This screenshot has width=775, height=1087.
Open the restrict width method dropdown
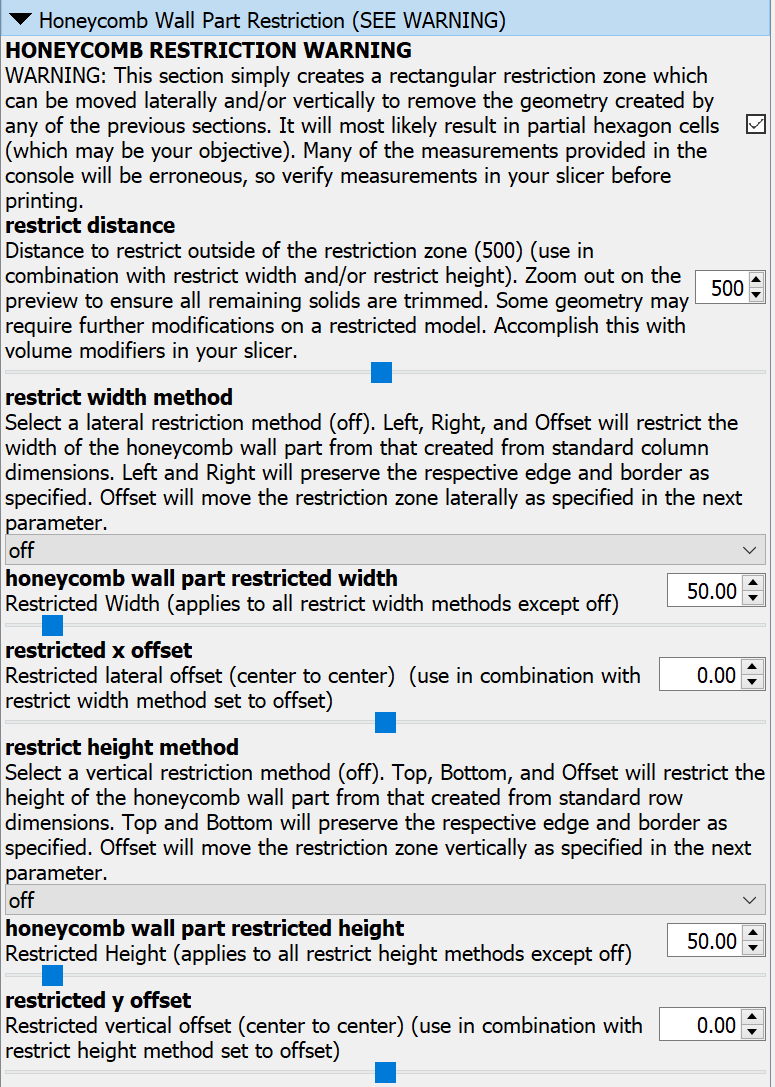[385, 550]
